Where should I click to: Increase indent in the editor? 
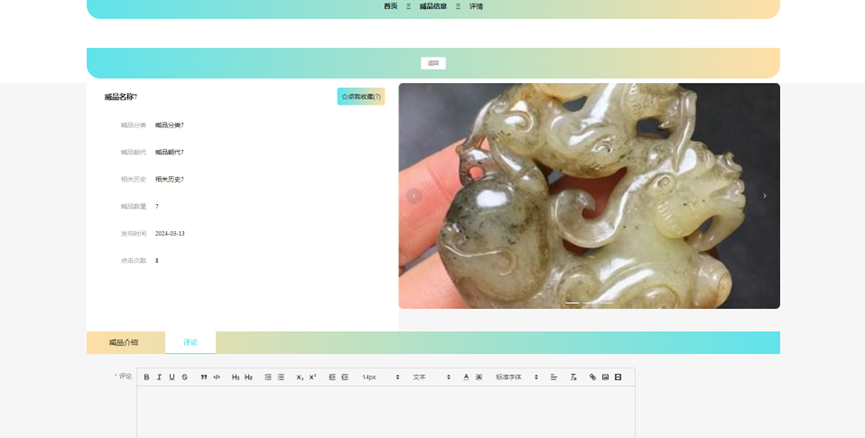point(345,377)
